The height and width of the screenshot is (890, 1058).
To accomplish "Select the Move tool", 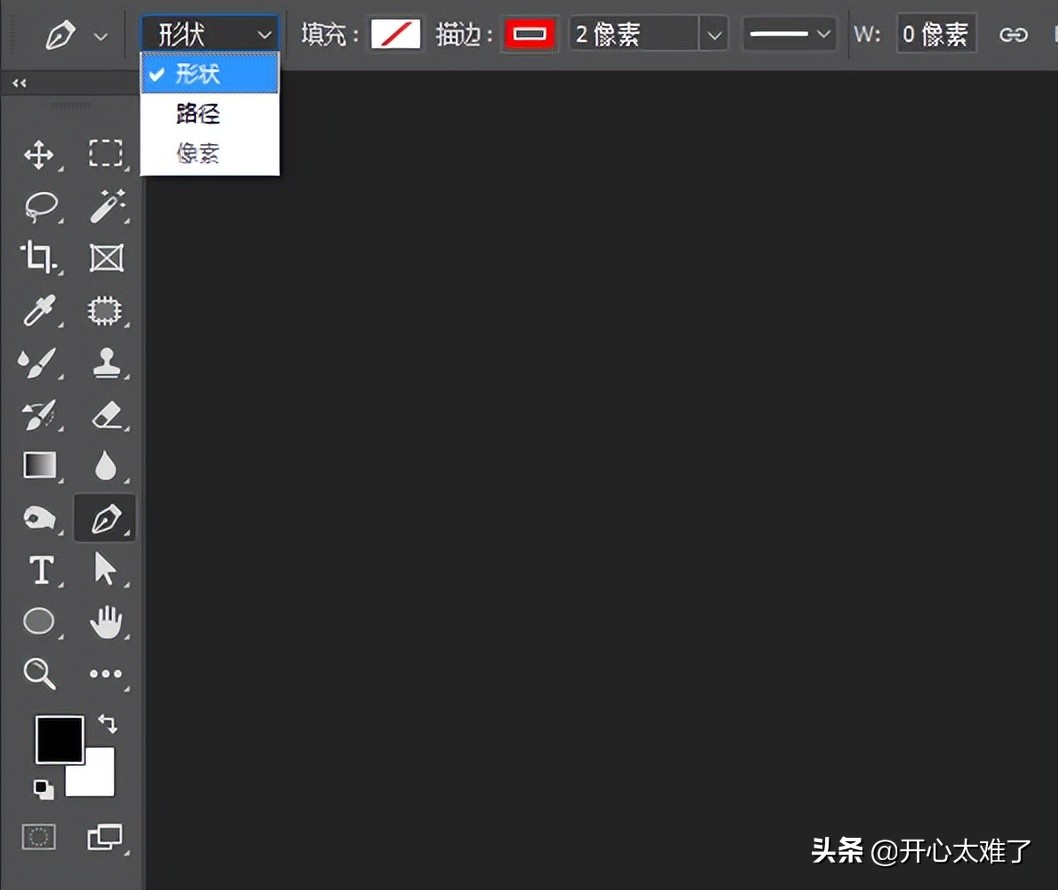I will click(39, 155).
